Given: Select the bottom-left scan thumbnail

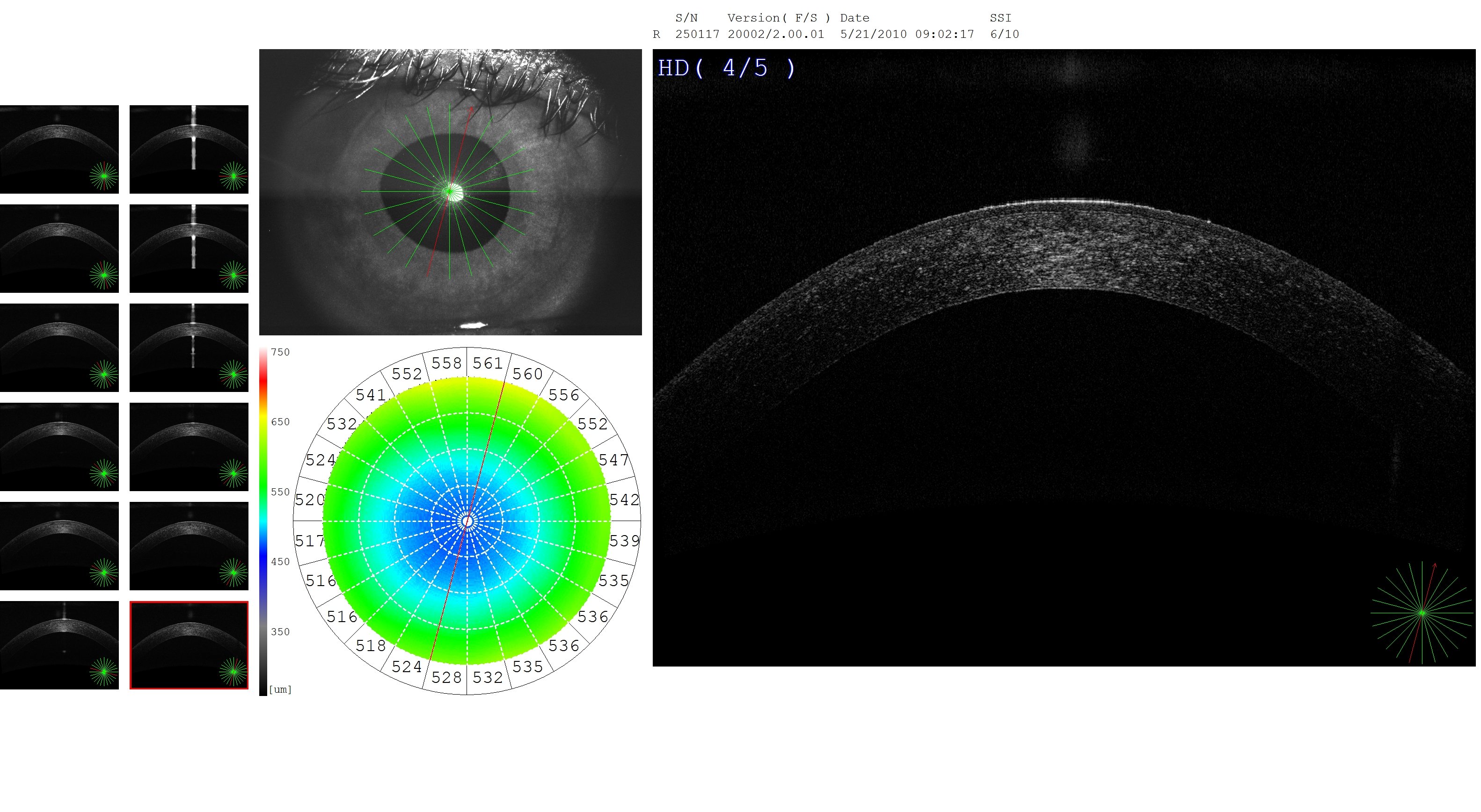Looking at the screenshot, I should click(x=59, y=645).
